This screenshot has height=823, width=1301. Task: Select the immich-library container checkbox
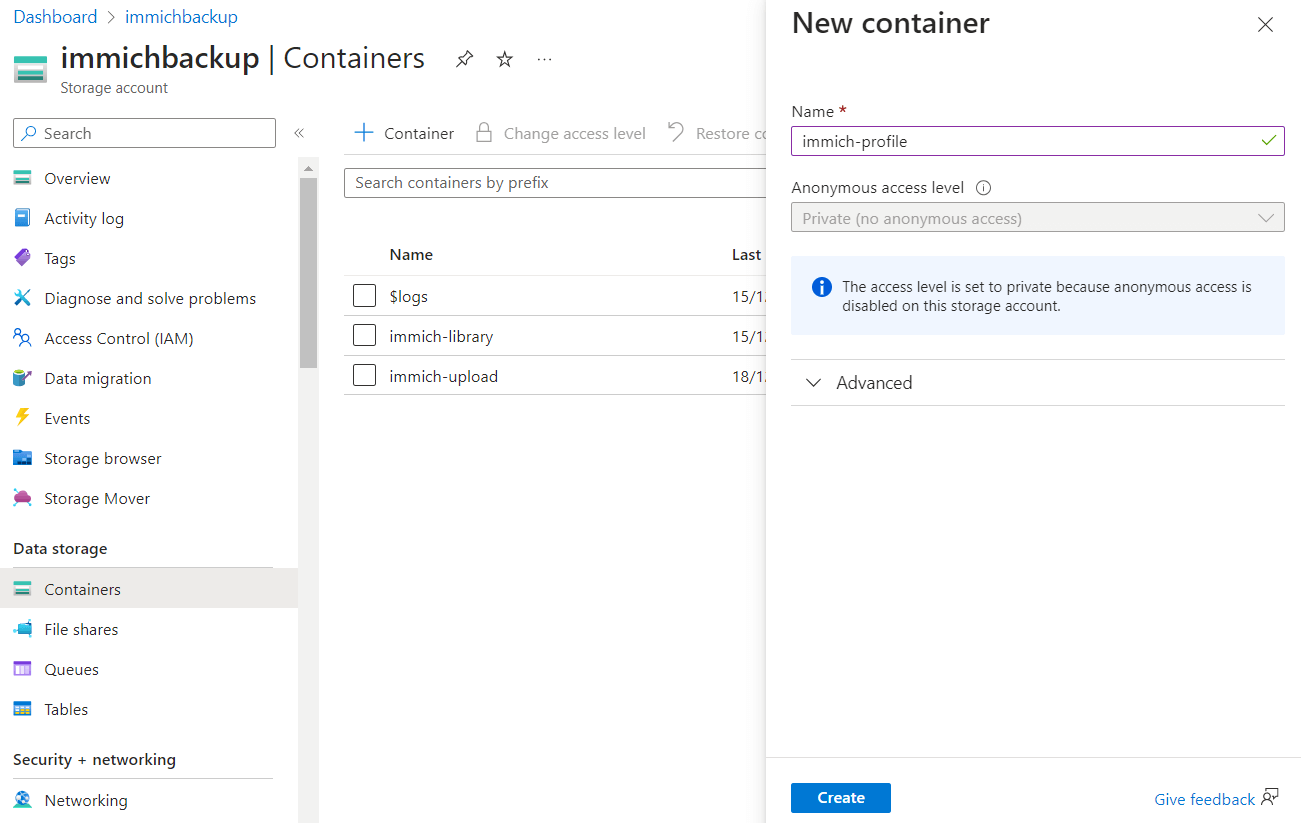(x=364, y=336)
